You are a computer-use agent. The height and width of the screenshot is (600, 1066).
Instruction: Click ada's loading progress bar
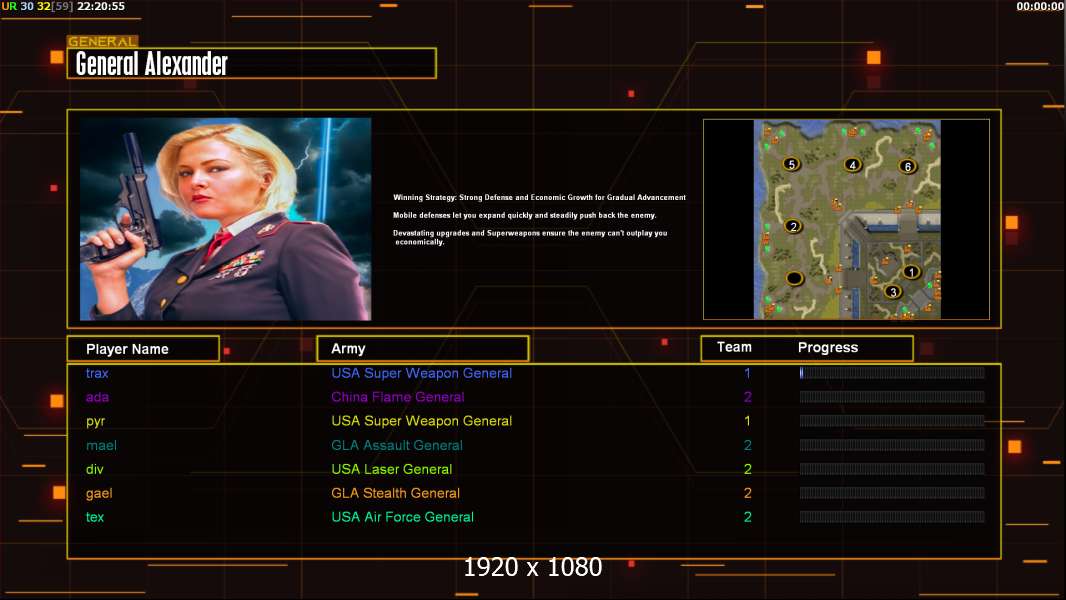tap(892, 397)
